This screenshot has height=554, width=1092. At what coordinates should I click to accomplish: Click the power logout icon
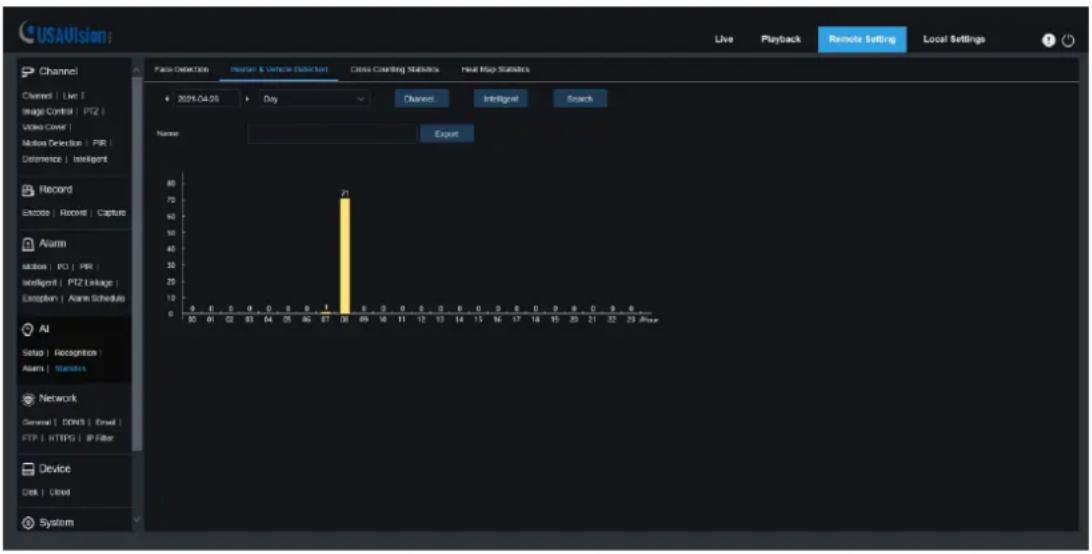coord(1068,40)
